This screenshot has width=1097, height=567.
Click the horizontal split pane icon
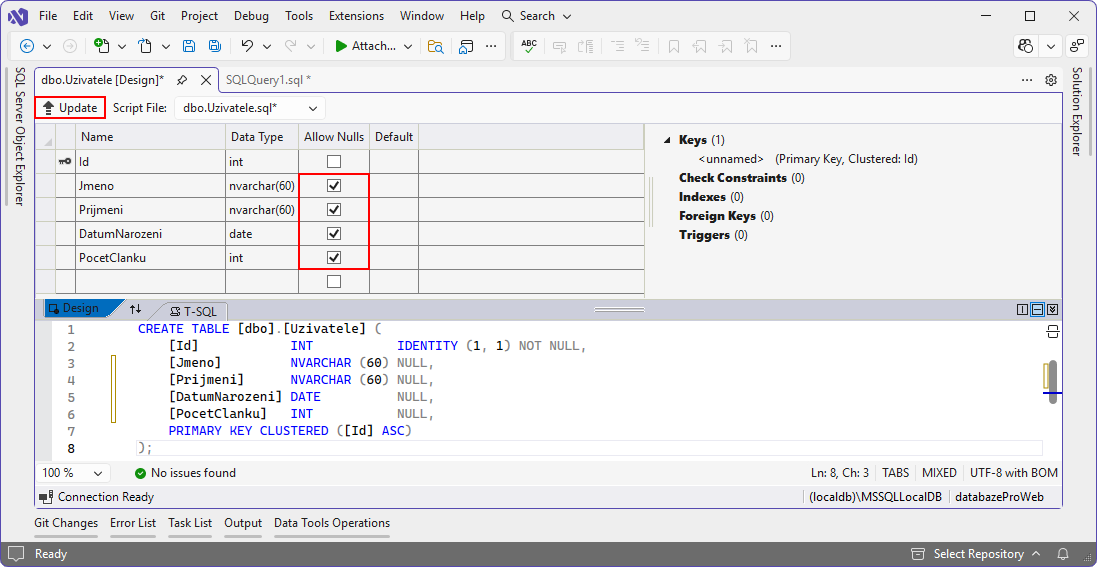click(1038, 309)
